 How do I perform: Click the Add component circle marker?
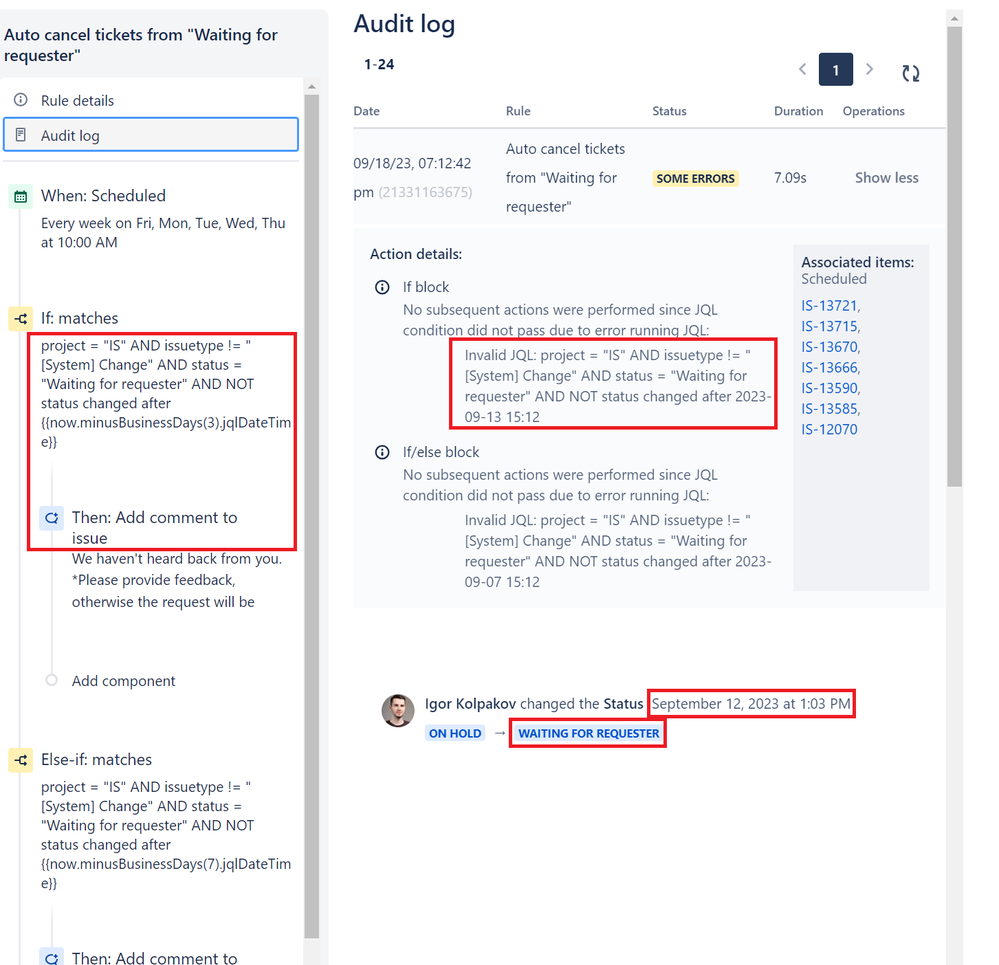(x=52, y=680)
